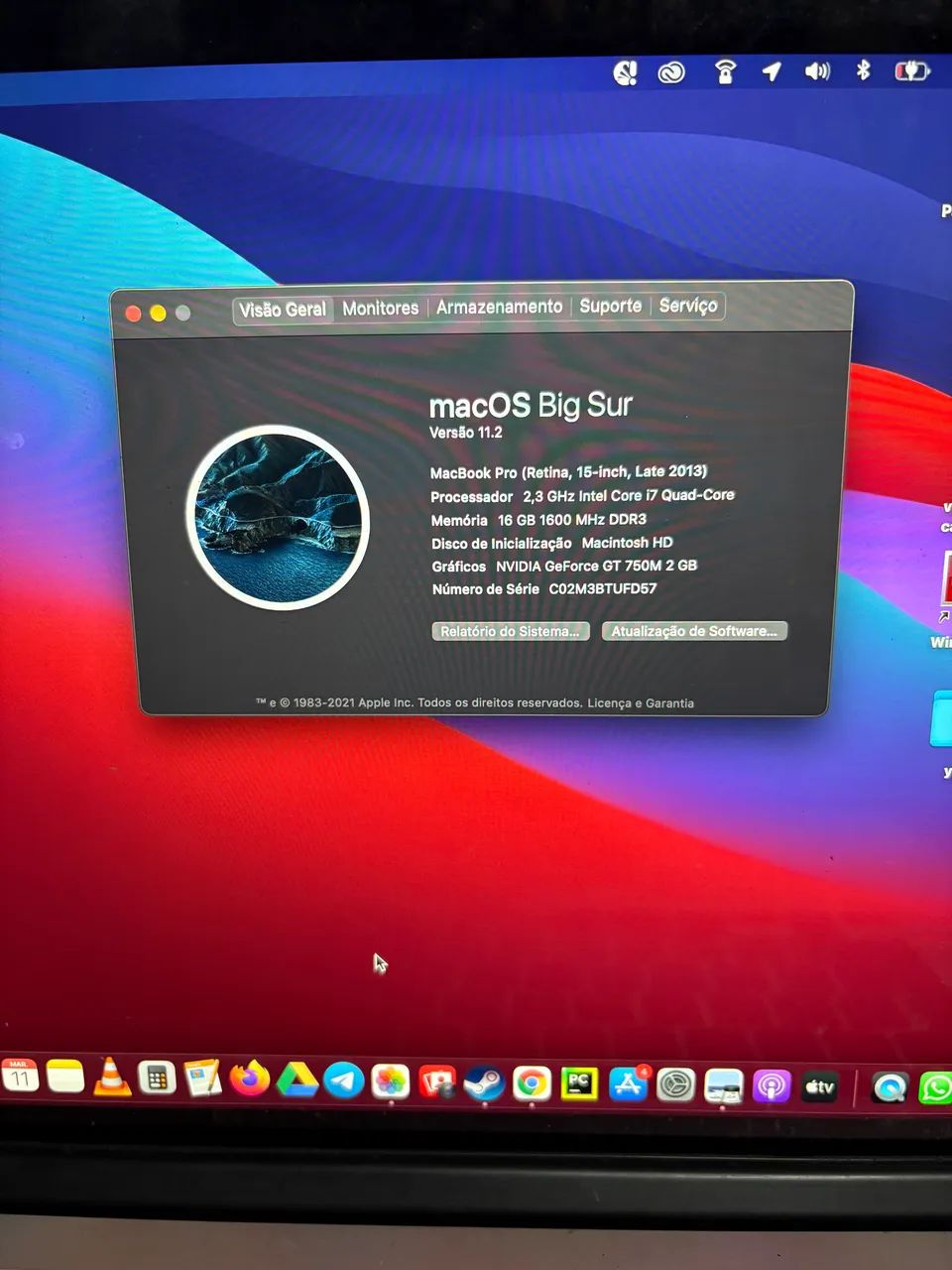The height and width of the screenshot is (1270, 952).
Task: Launch Steam from the Dock
Action: pos(484,1083)
